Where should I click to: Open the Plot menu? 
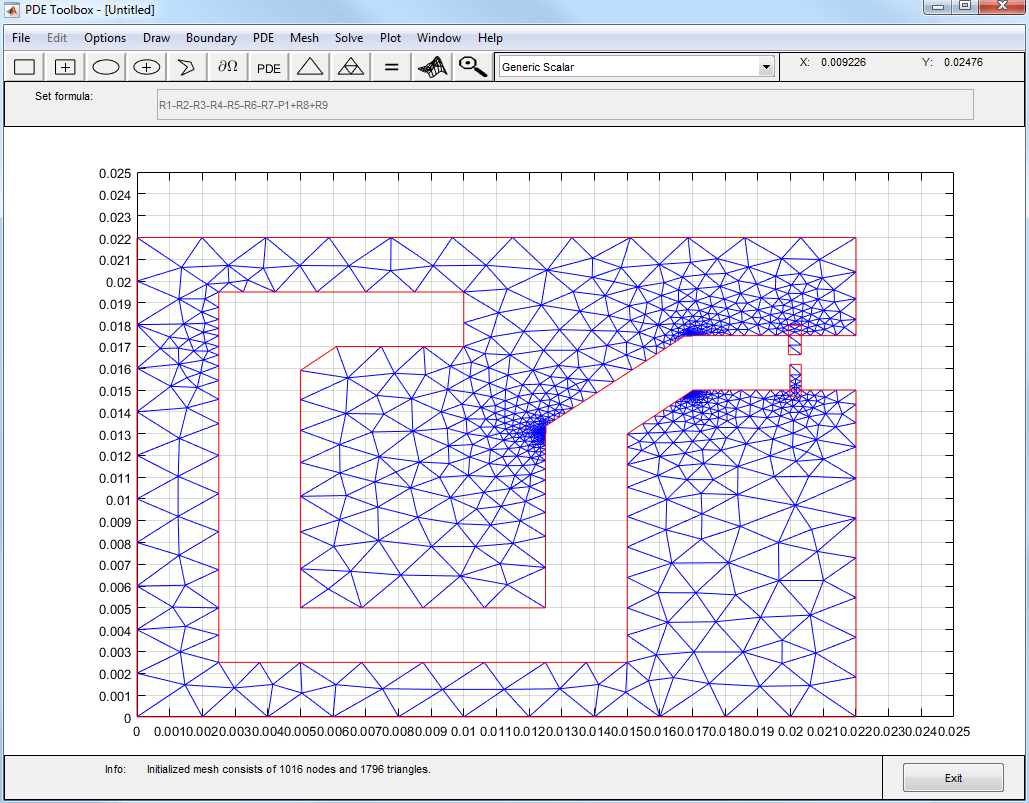[390, 38]
